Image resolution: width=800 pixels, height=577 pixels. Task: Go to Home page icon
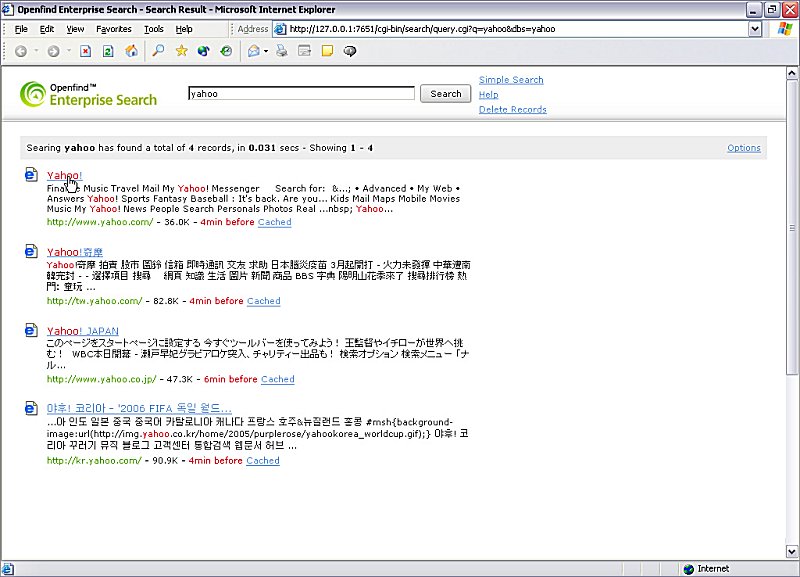(132, 51)
